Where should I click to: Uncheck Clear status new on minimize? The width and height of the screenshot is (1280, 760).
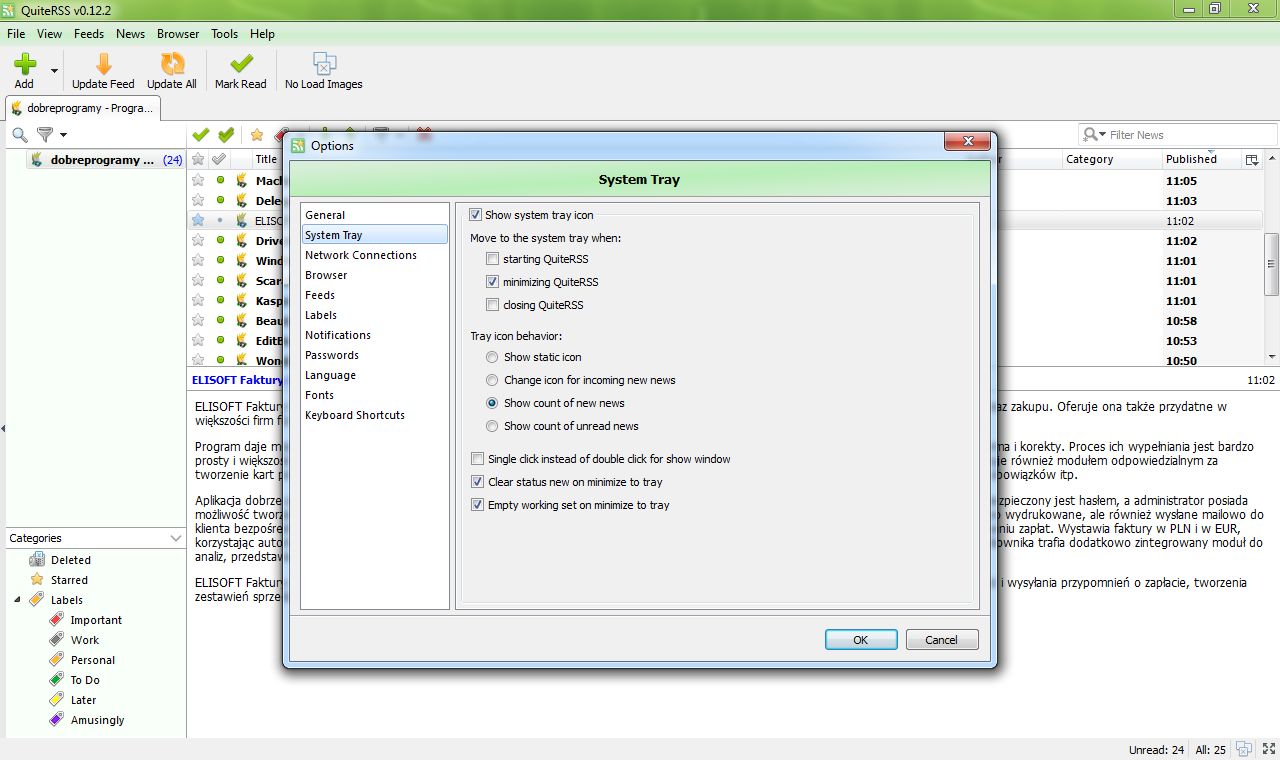(x=477, y=482)
